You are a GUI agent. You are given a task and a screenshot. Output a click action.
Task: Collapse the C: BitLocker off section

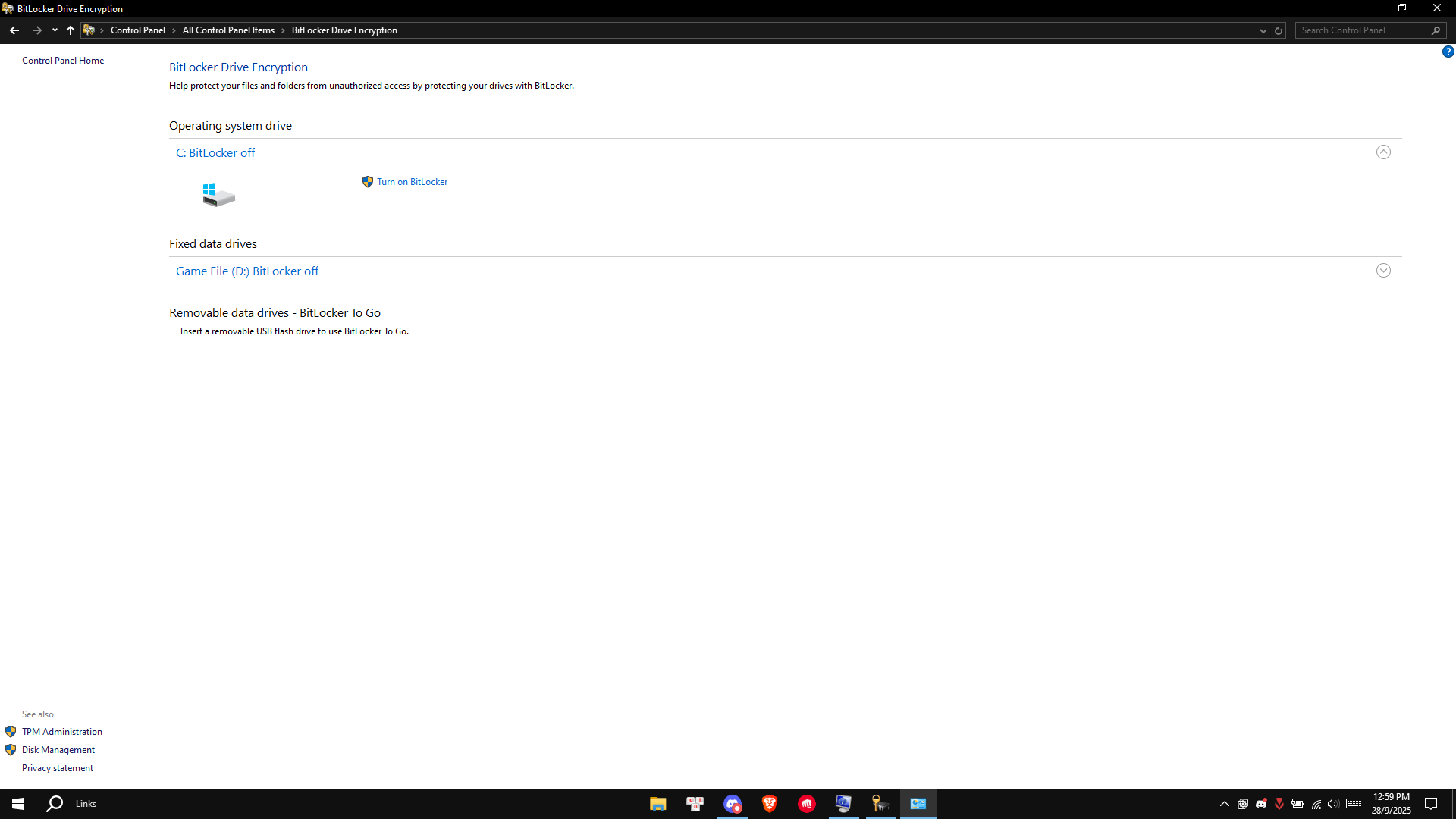coord(1383,152)
